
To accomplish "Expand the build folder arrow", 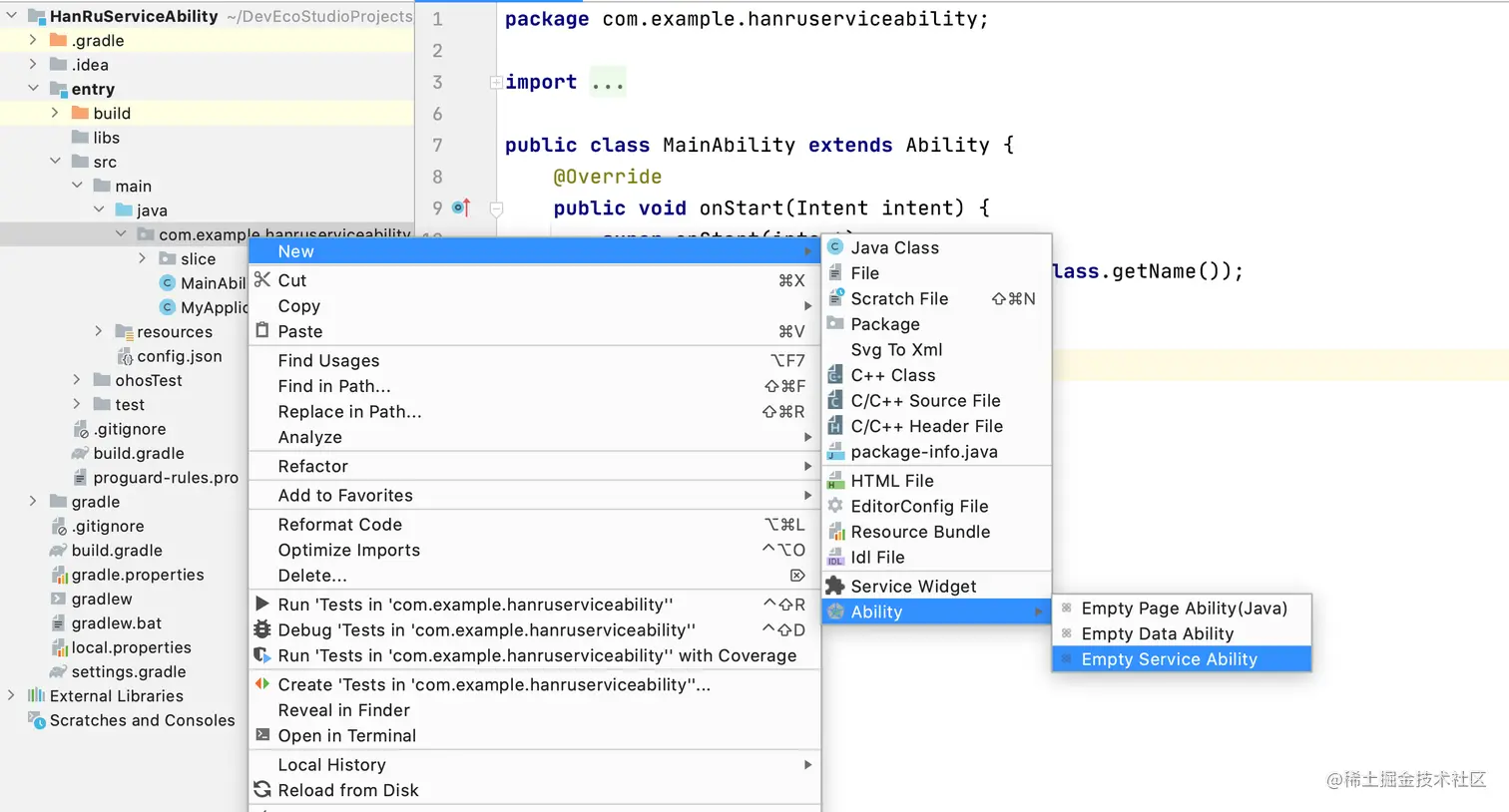I will pos(55,113).
